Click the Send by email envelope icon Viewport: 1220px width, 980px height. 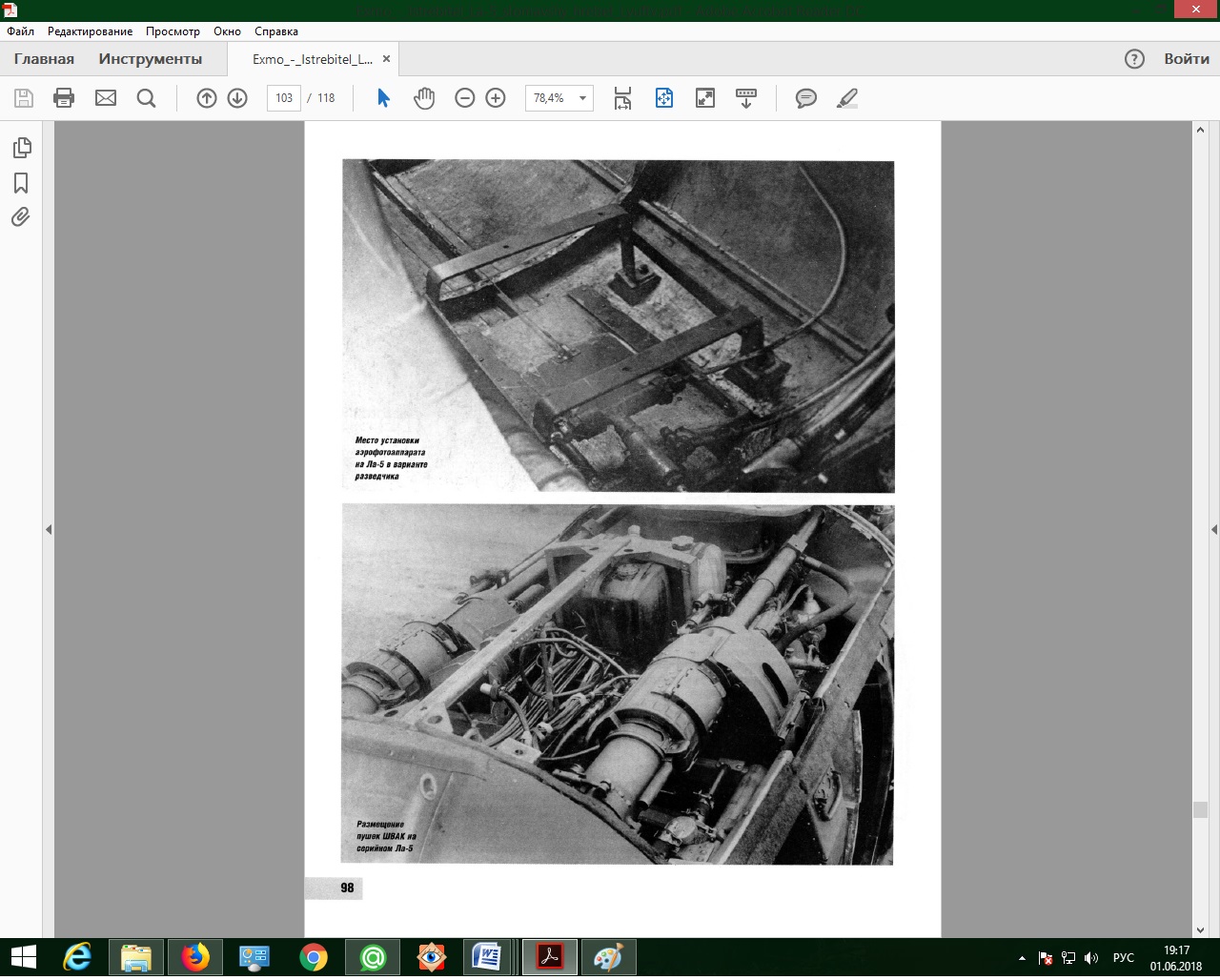pos(106,98)
